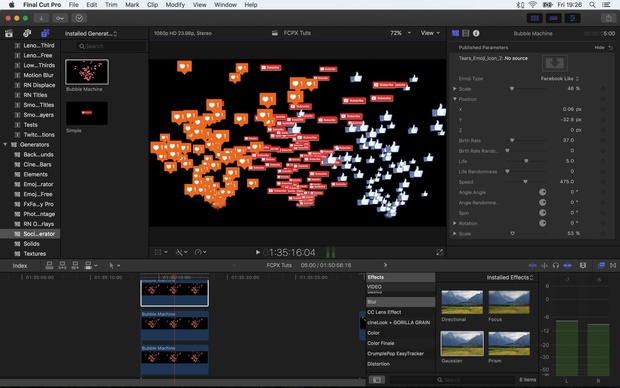
Task: Toggle the Effects browser icon
Action: click(601, 265)
